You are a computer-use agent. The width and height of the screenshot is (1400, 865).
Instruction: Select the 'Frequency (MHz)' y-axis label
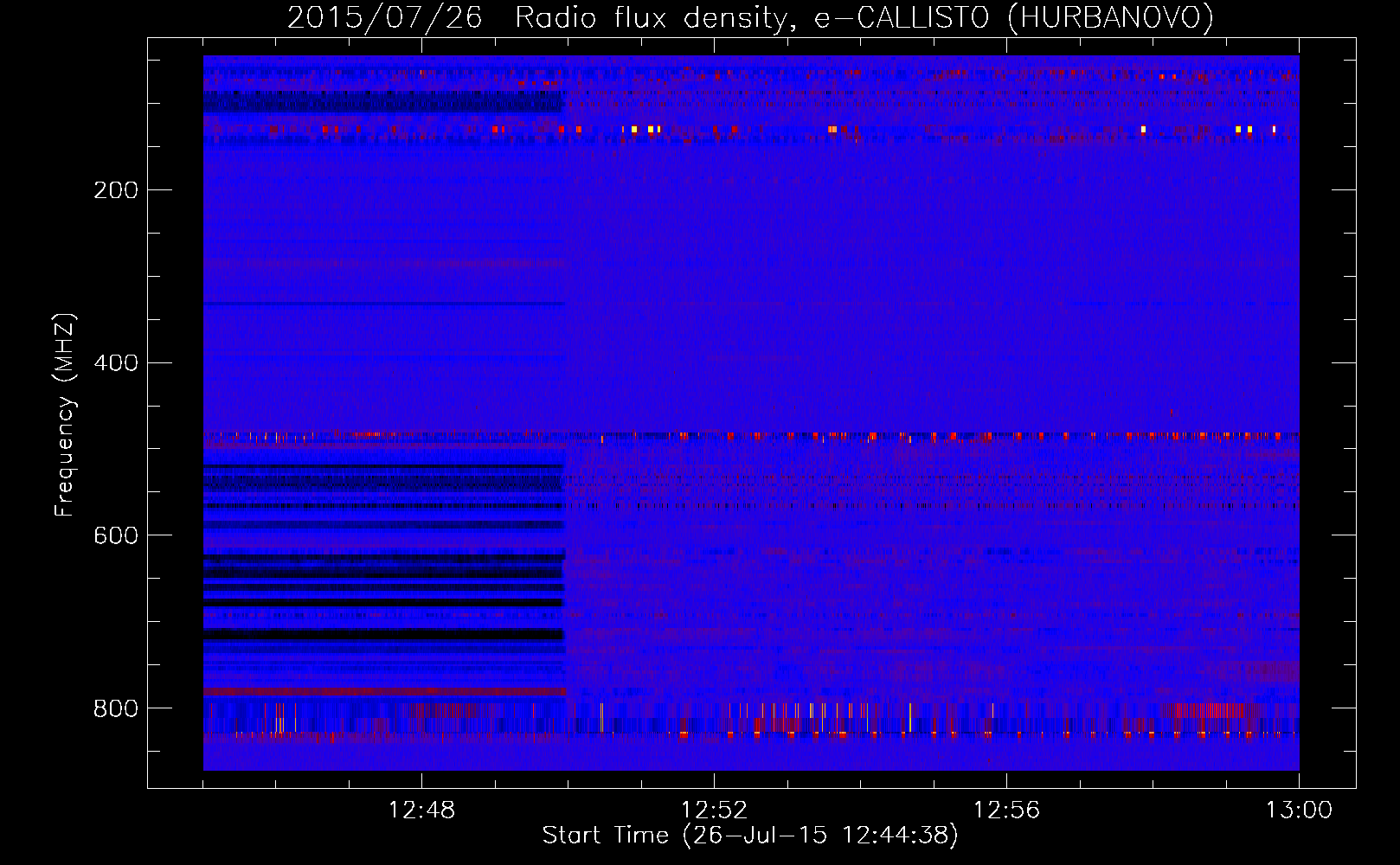(65, 415)
